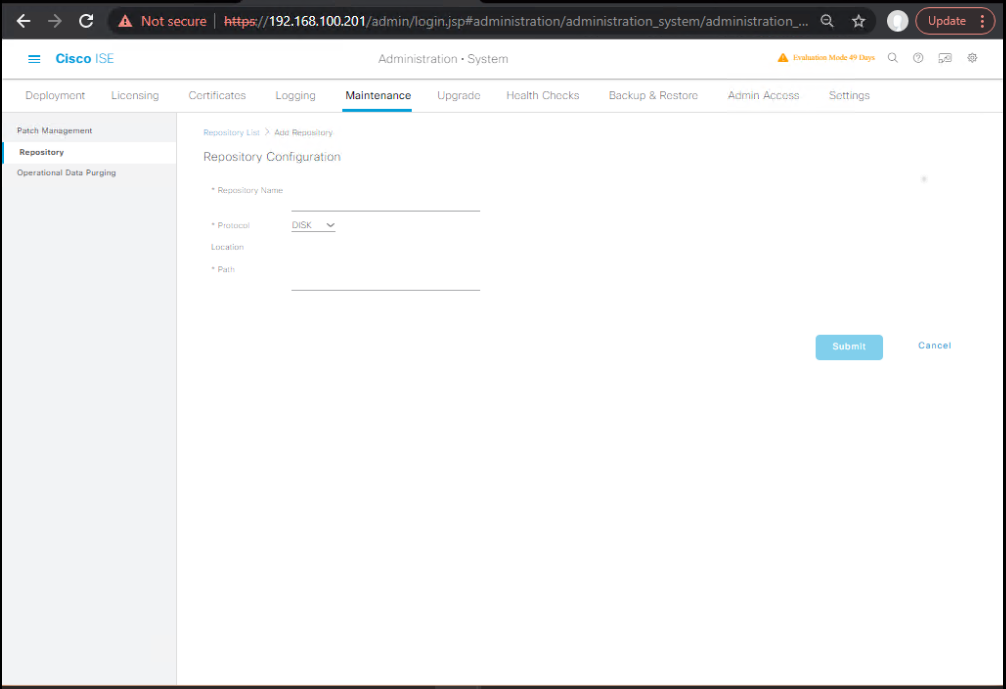Click the Evaluation Mode warning icon
Screen dimensions: 1006x689
tap(783, 58)
